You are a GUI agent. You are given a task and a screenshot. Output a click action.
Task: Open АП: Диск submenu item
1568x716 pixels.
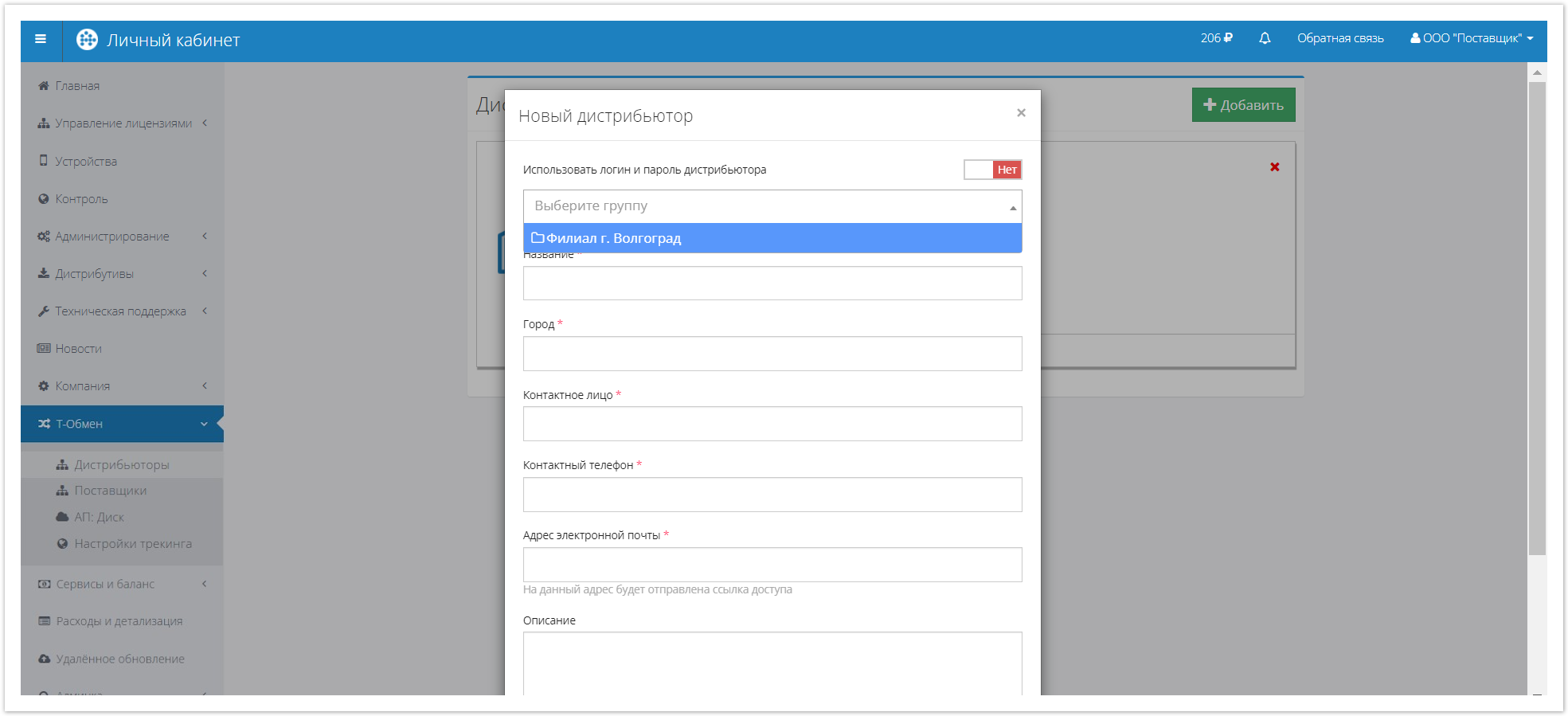(x=99, y=517)
